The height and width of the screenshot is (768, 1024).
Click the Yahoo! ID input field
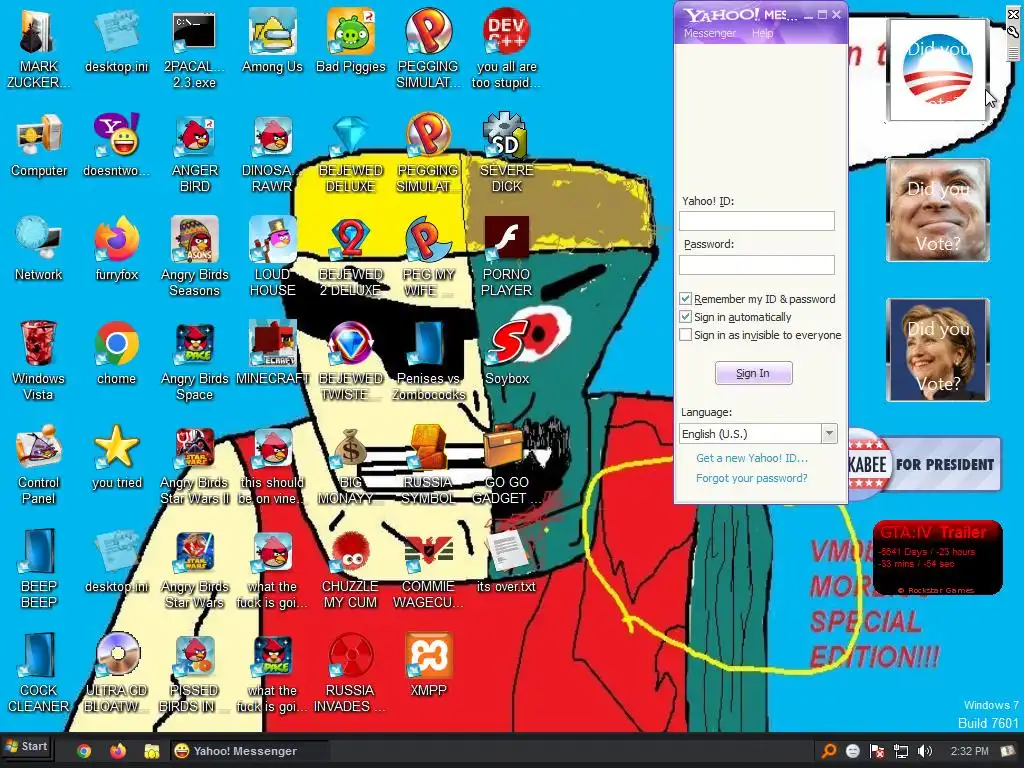point(756,221)
